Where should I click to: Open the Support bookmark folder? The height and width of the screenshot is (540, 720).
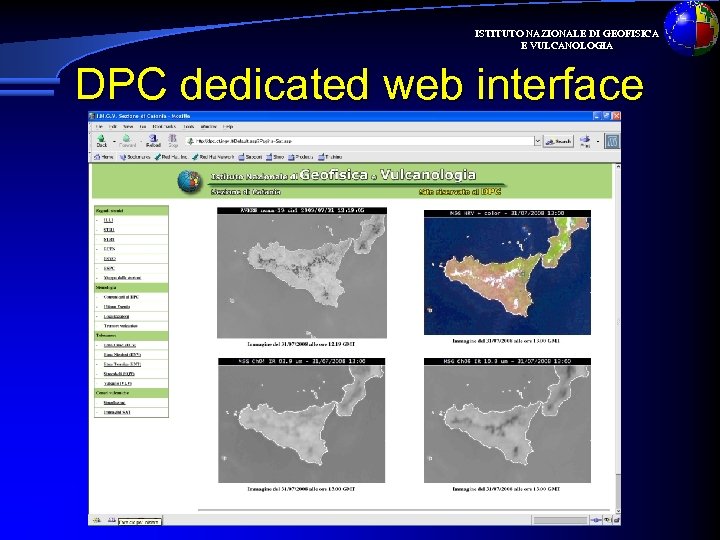pos(251,157)
